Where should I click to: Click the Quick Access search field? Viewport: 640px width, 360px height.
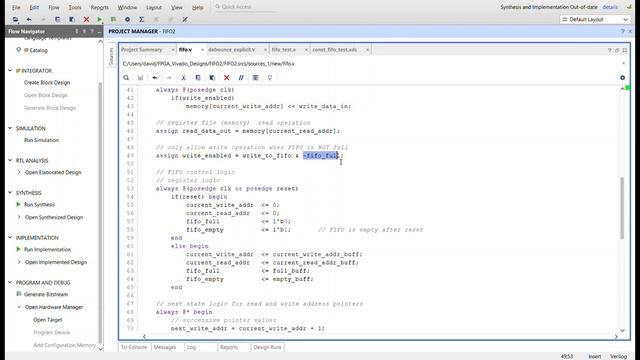(245, 7)
